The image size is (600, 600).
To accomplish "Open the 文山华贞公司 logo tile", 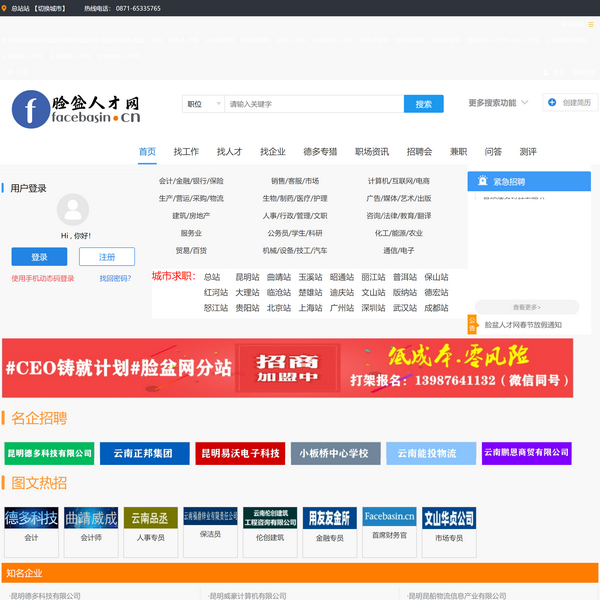I will pos(448,518).
